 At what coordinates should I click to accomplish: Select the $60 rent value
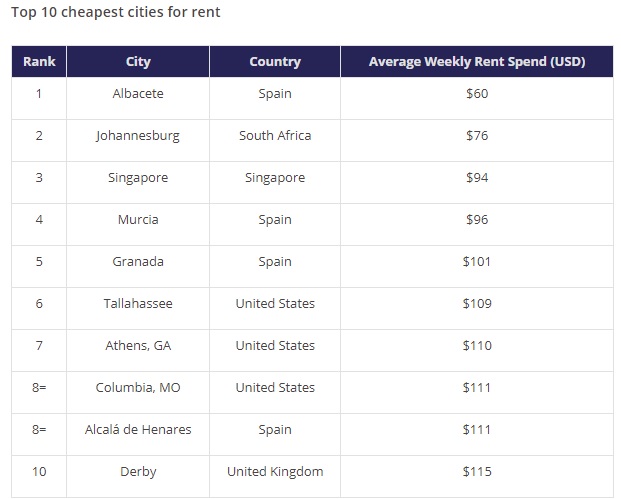[x=477, y=93]
